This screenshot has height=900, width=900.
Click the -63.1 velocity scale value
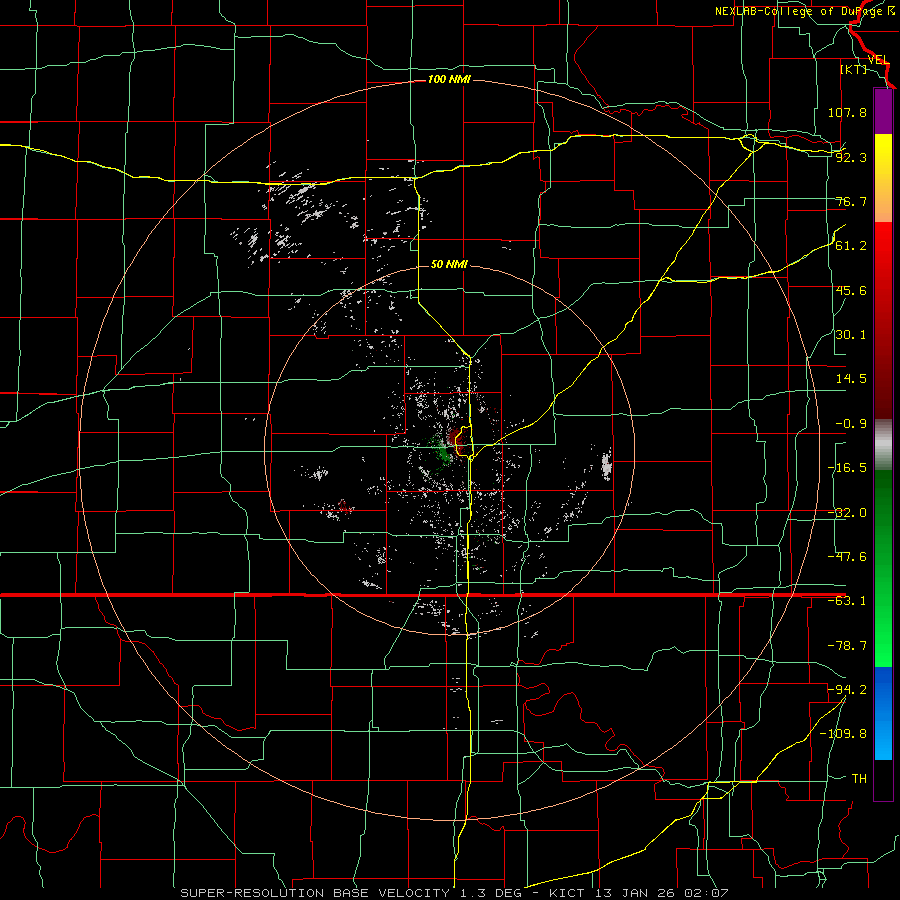click(x=847, y=601)
